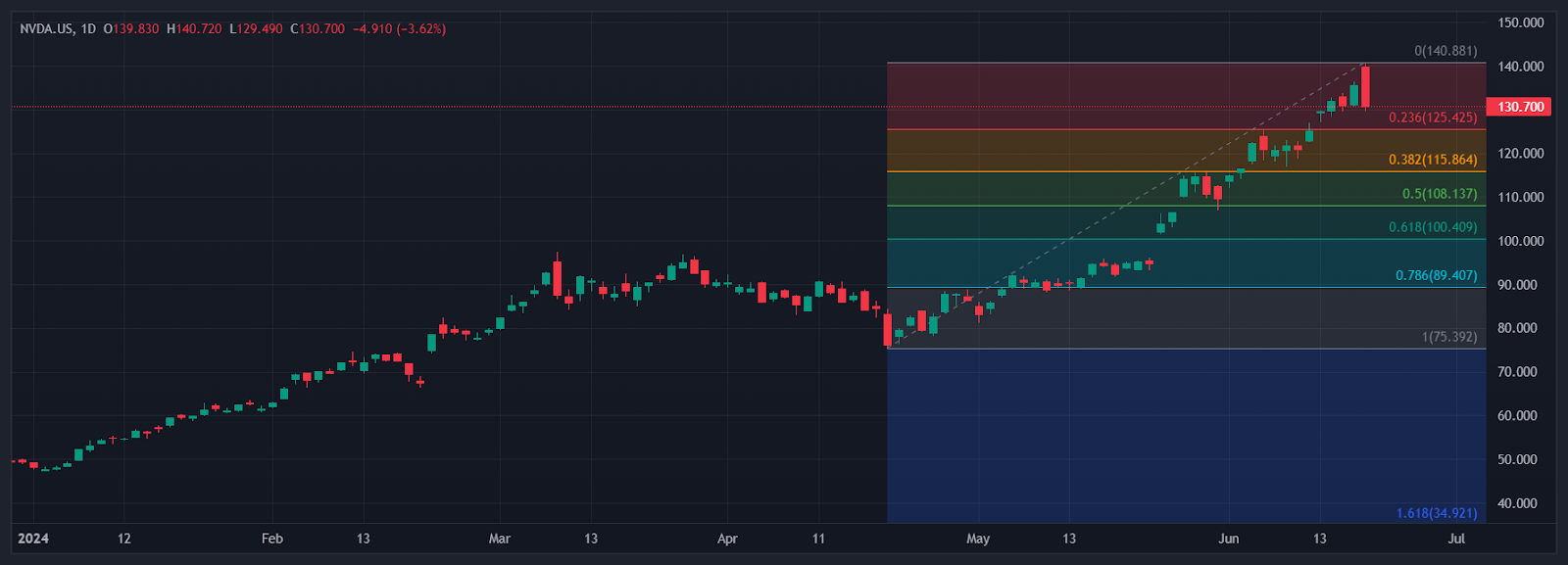Click the 0.786(89.407) retracement label
Image resolution: width=1568 pixels, height=565 pixels.
1436,275
